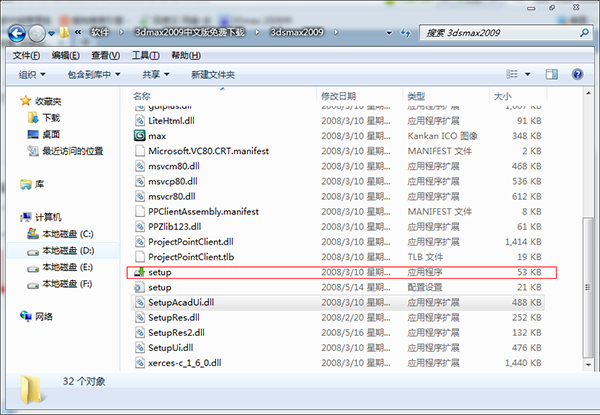
Task: Click the max ICO file icon
Action: 140,136
